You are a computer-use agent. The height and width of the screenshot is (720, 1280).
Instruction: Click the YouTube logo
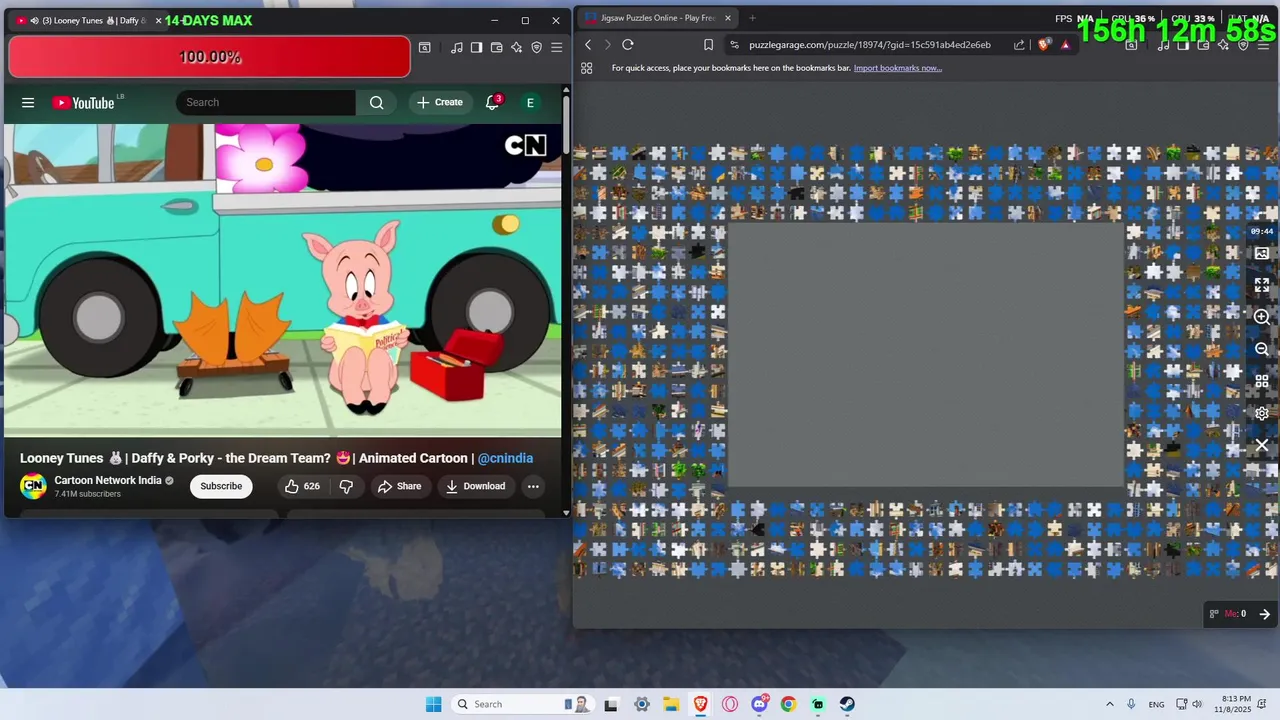(x=84, y=102)
